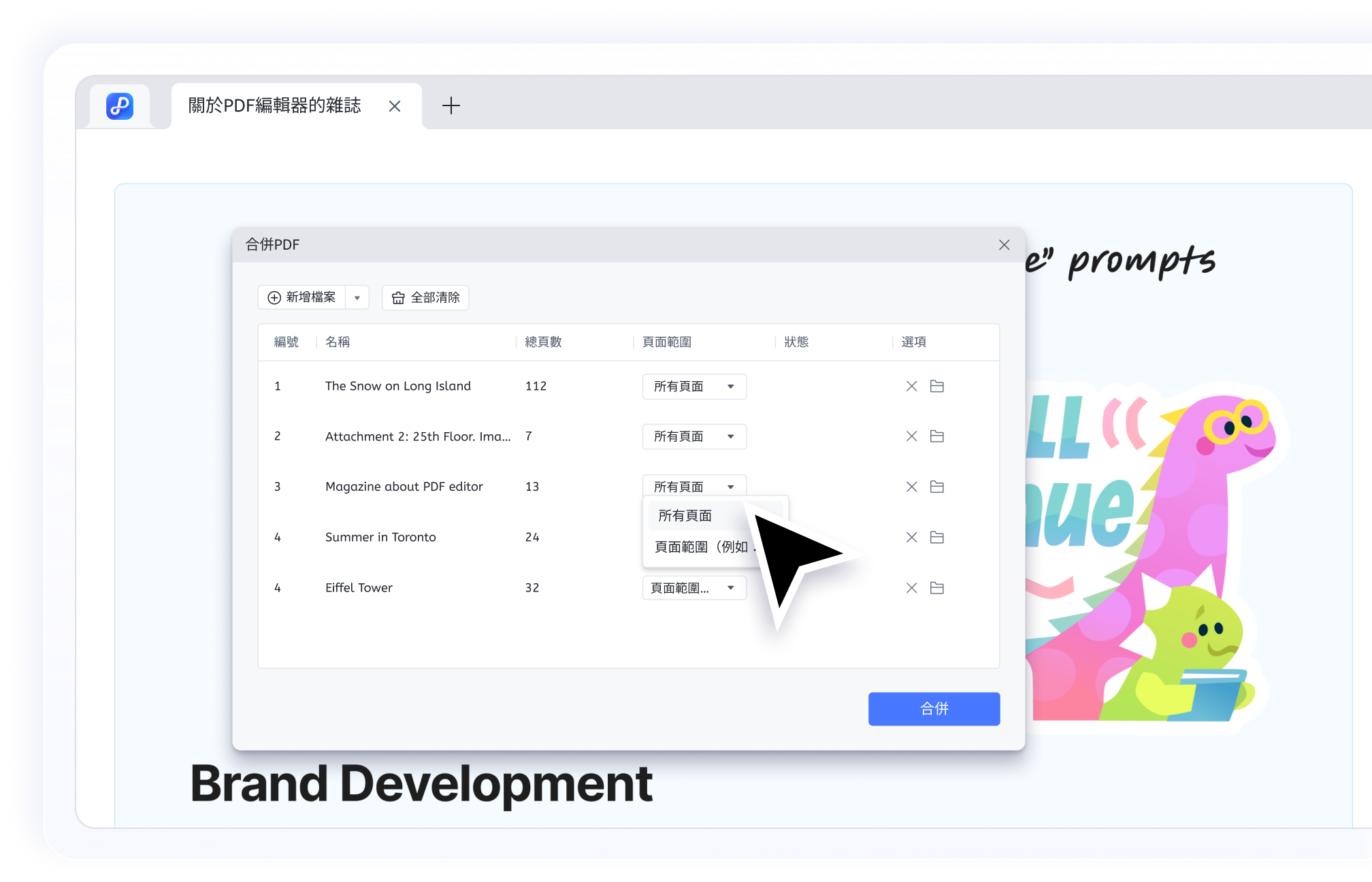The height and width of the screenshot is (882, 1372).
Task: Click the 合併 button to merge PDFs
Action: [x=934, y=708]
